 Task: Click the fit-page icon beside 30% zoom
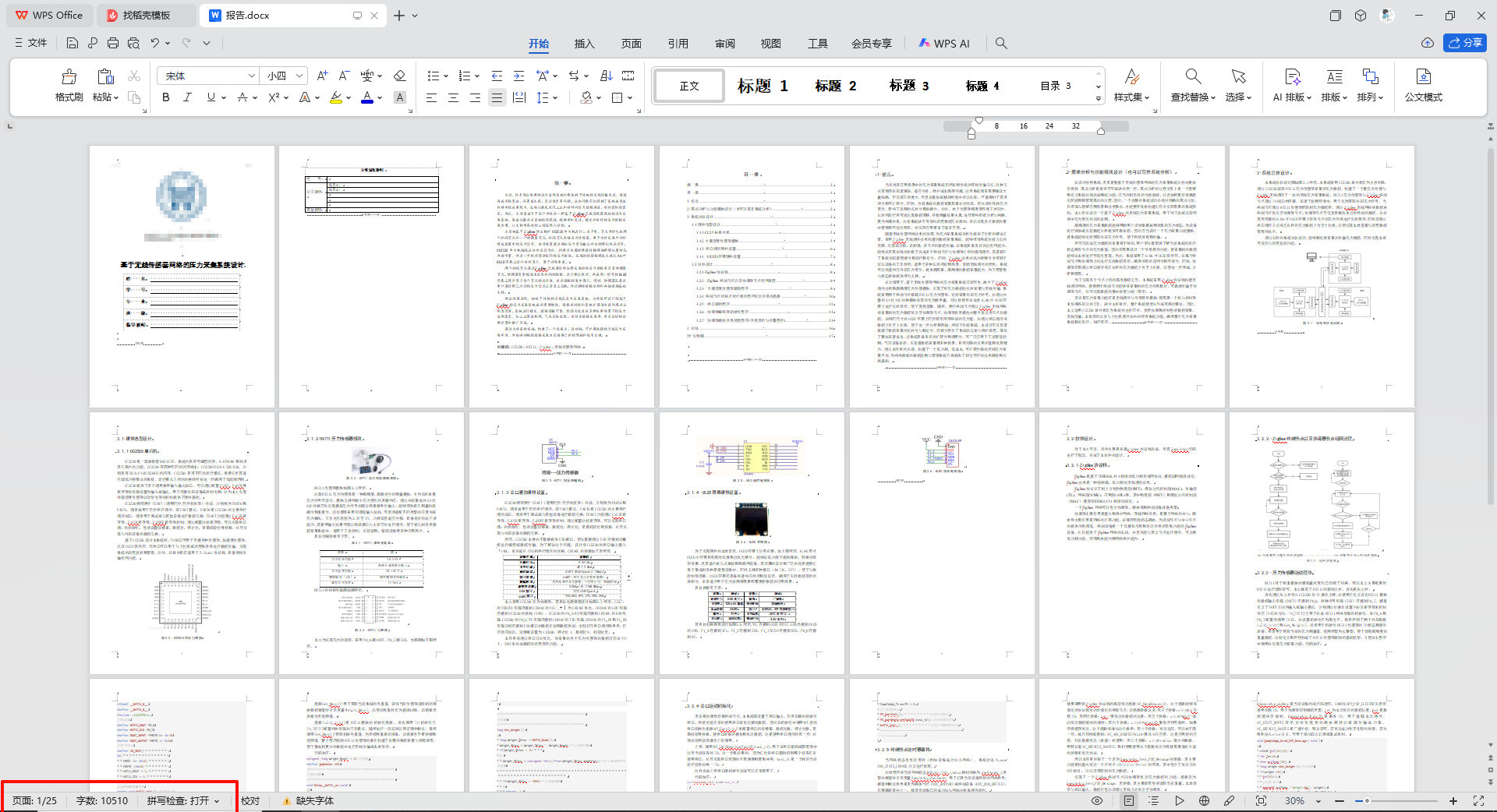[1261, 800]
